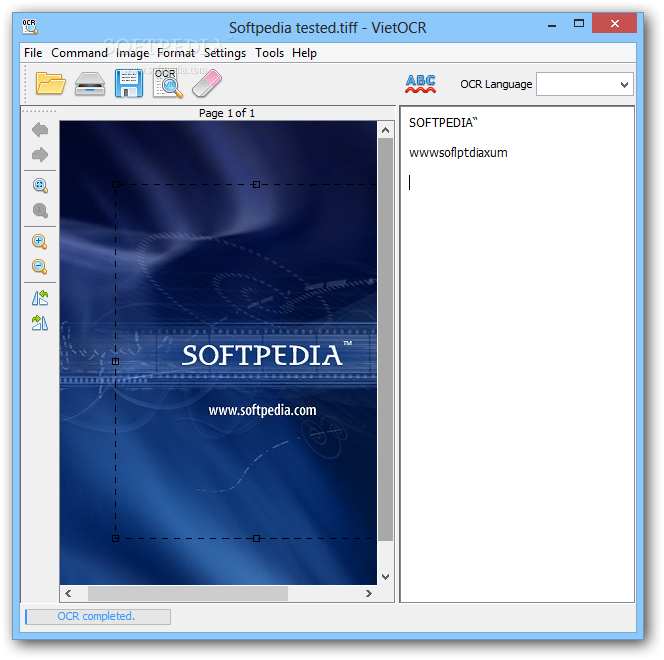Open the Tools menu
664x660 pixels.
click(269, 53)
